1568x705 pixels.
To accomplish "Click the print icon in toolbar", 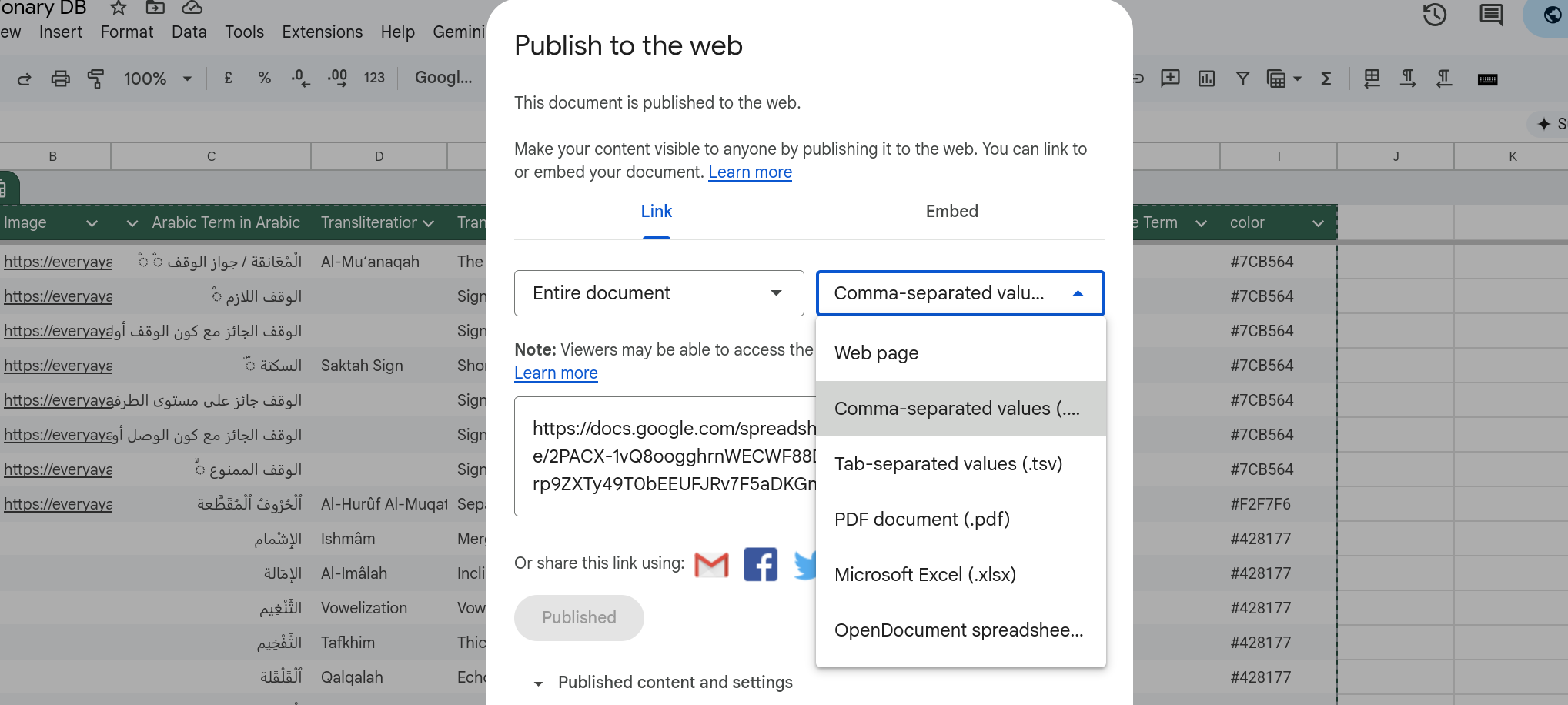I will point(60,79).
